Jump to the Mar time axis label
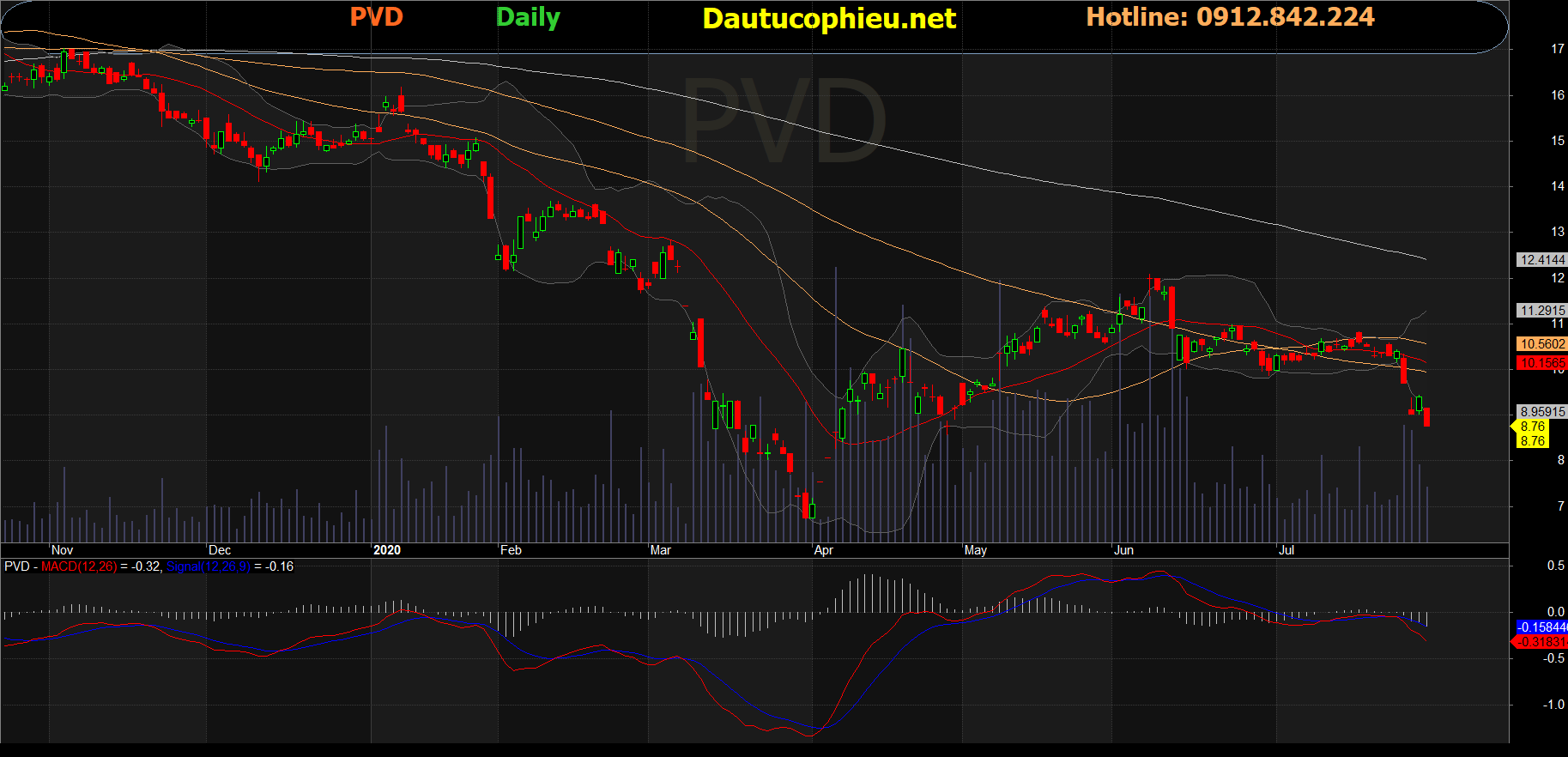The image size is (1568, 757). pyautogui.click(x=660, y=550)
